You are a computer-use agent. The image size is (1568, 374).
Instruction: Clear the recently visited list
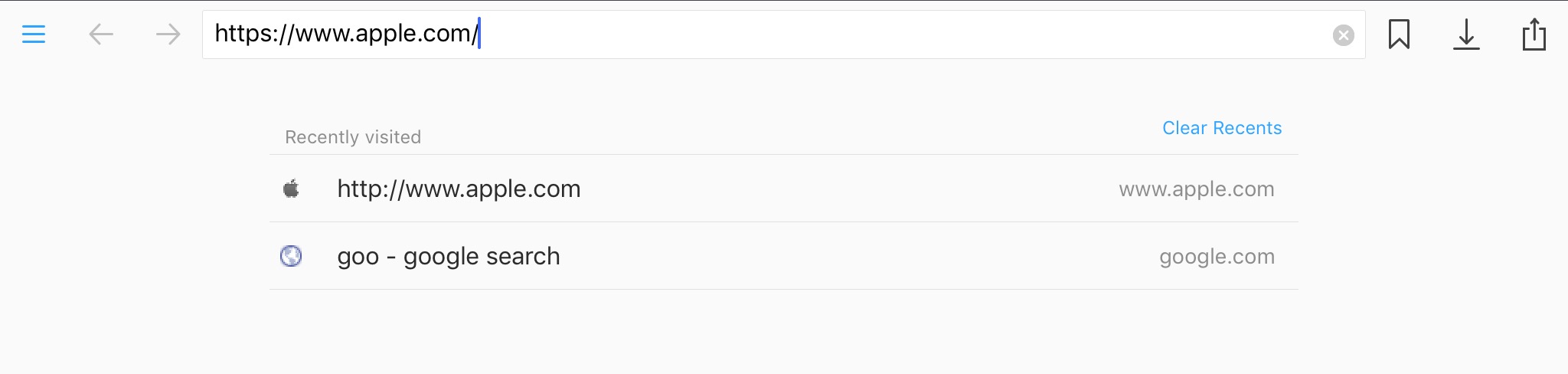(1222, 128)
